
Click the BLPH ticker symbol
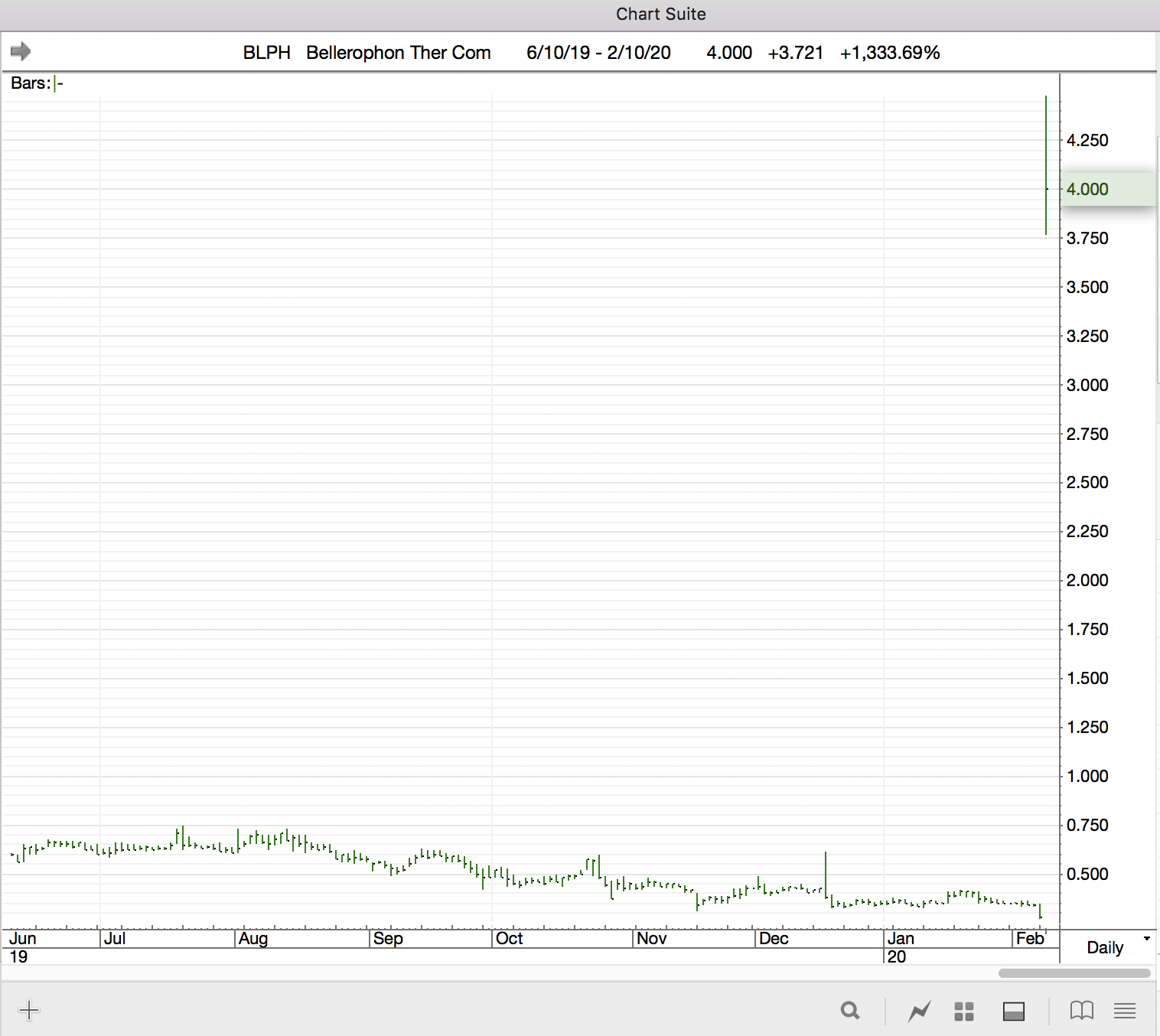pos(266,53)
